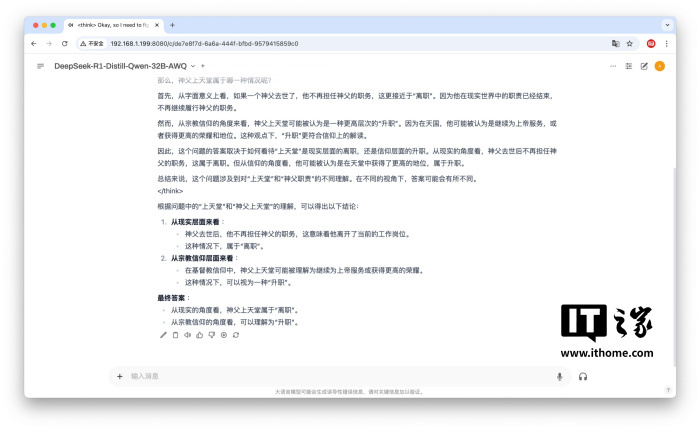Add another model with the plus beside model name
Image resolution: width=700 pixels, height=429 pixels.
203,66
